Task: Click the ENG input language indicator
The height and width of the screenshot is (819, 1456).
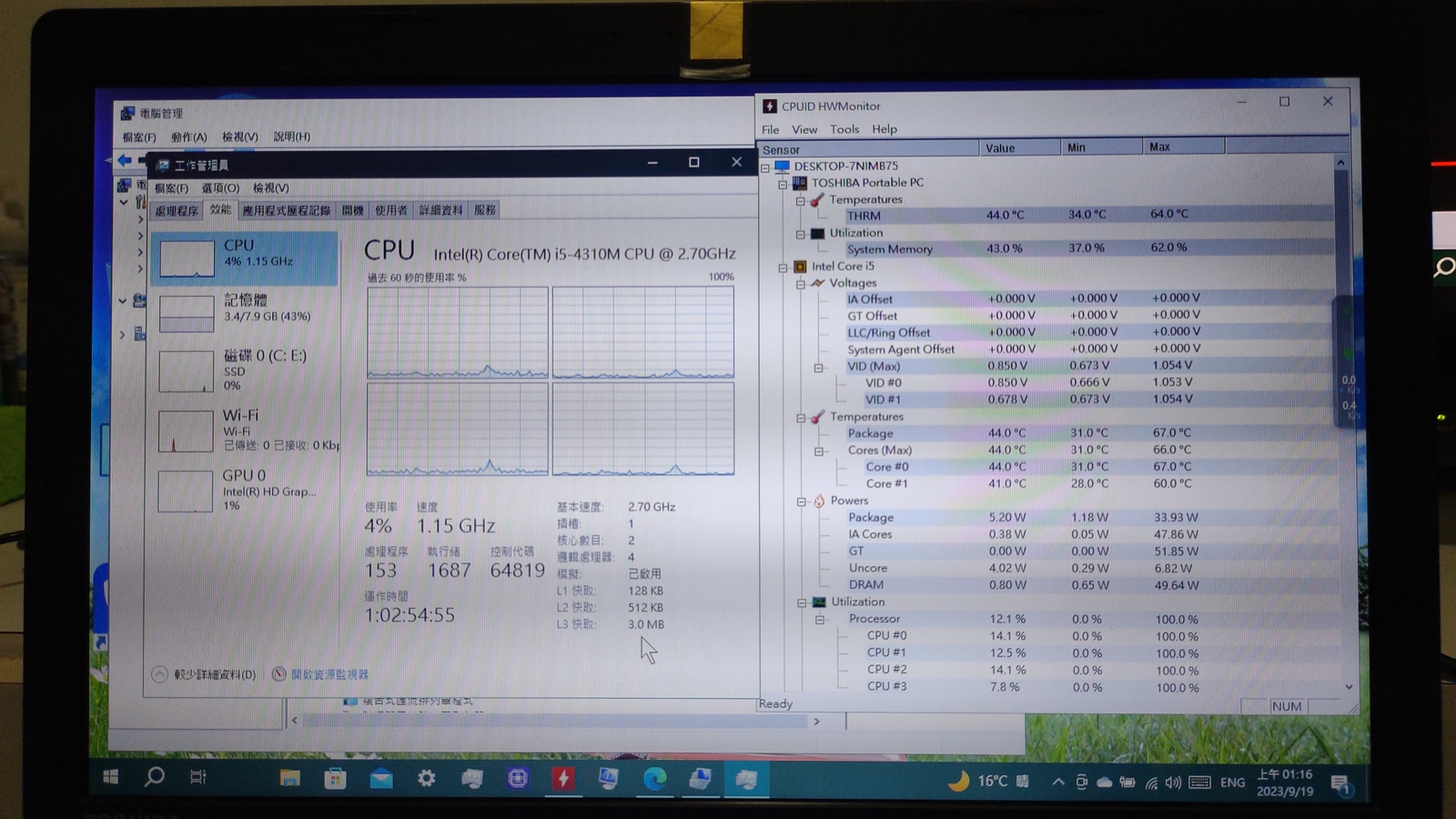Action: click(1232, 783)
